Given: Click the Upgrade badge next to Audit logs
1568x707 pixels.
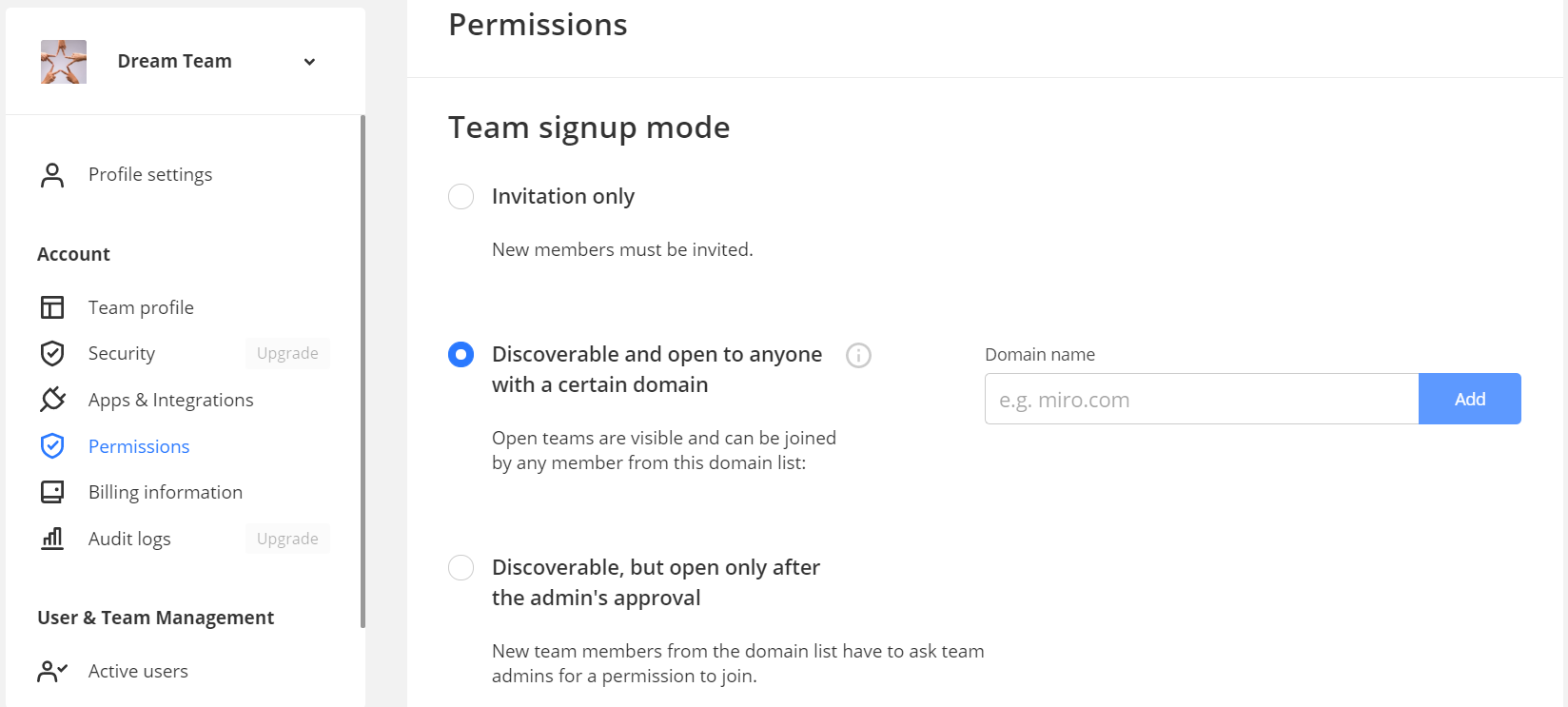Looking at the screenshot, I should 287,539.
